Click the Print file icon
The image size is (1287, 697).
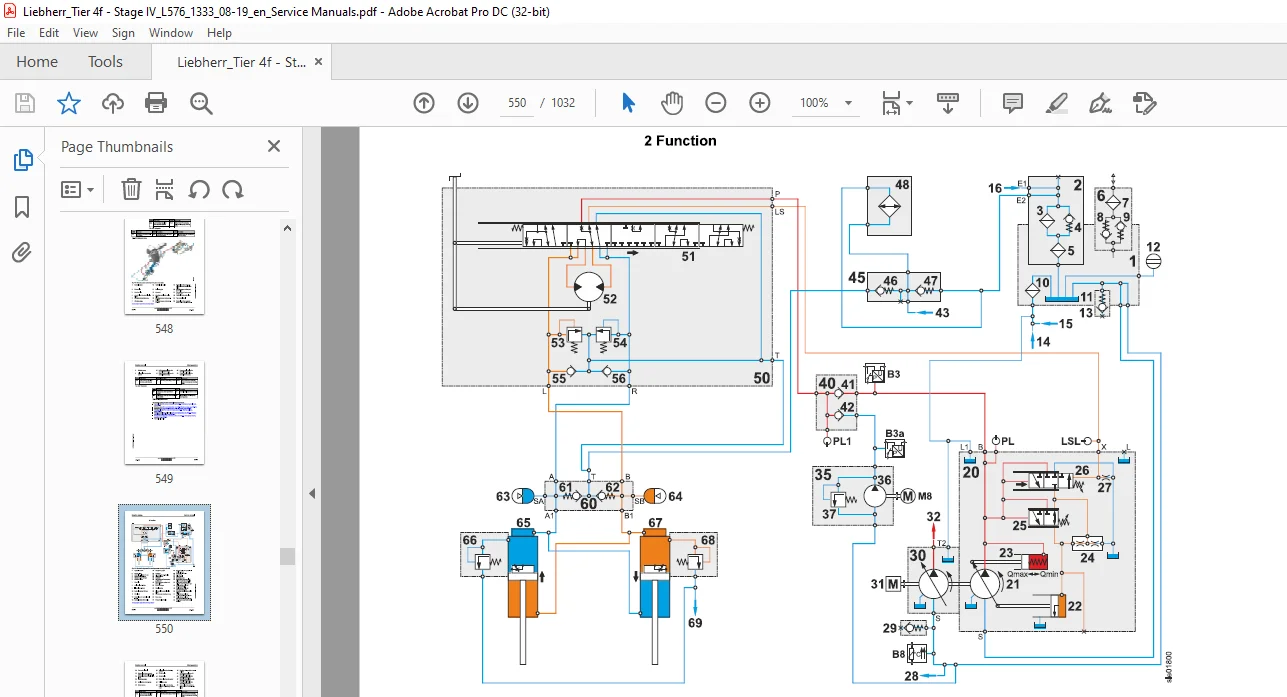click(156, 103)
